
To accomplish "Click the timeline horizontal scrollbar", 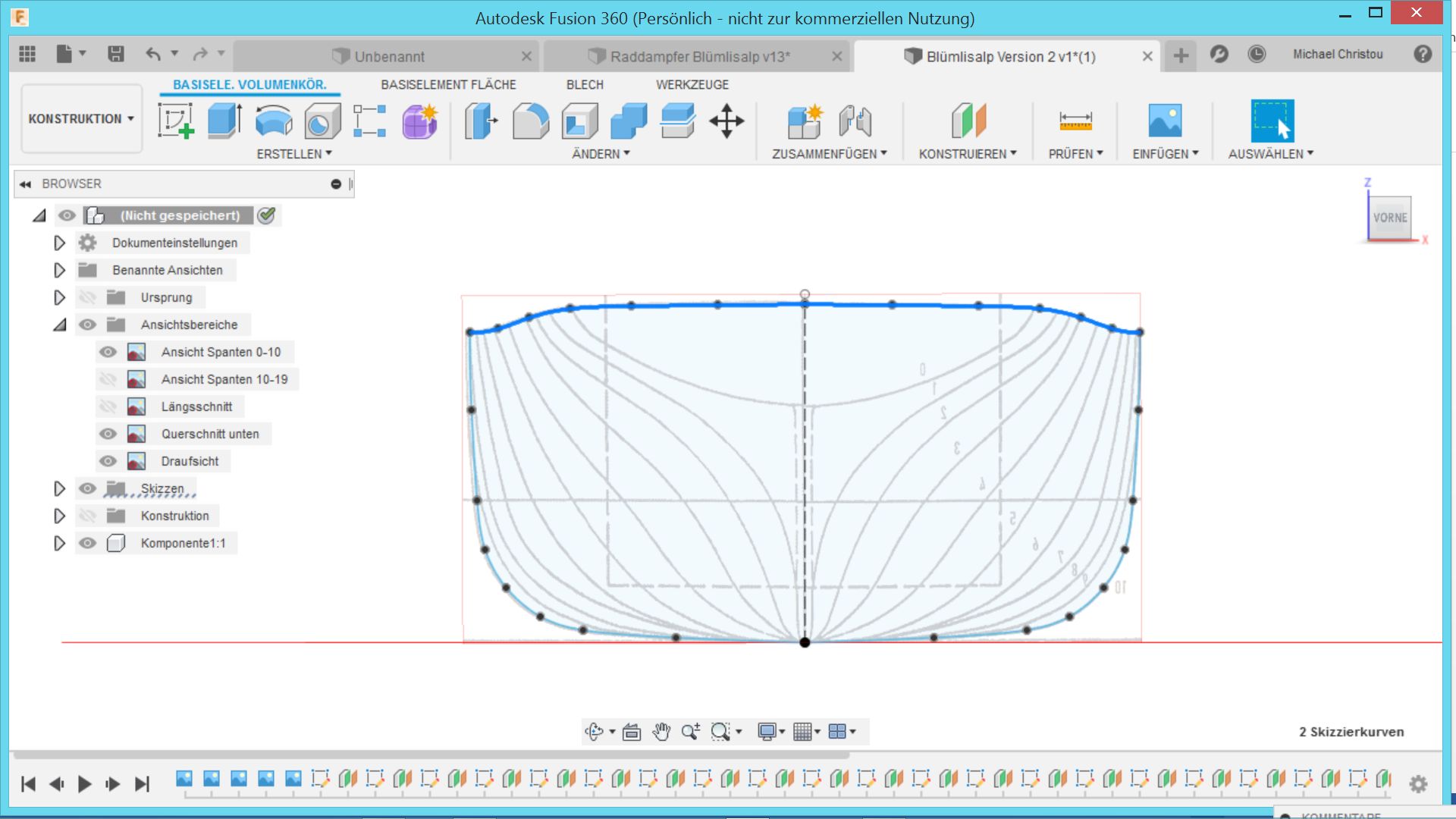I will coord(431,755).
